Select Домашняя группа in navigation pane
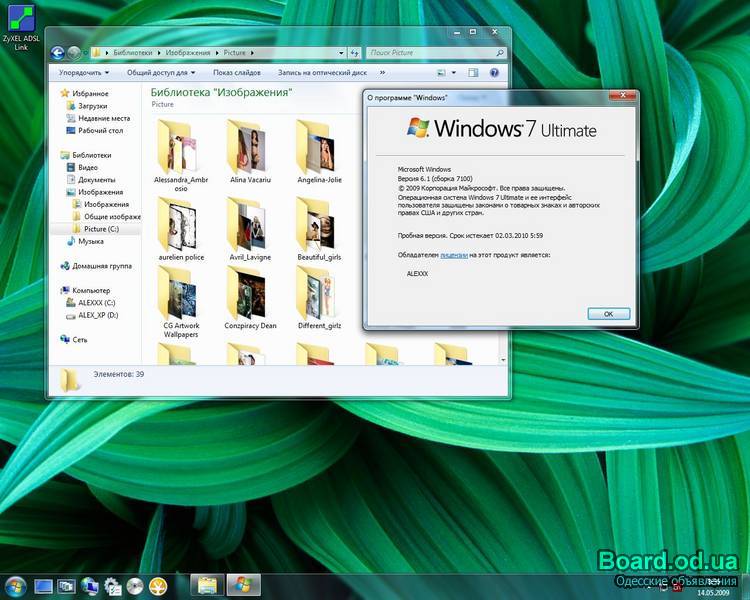Viewport: 750px width, 600px height. [x=101, y=266]
